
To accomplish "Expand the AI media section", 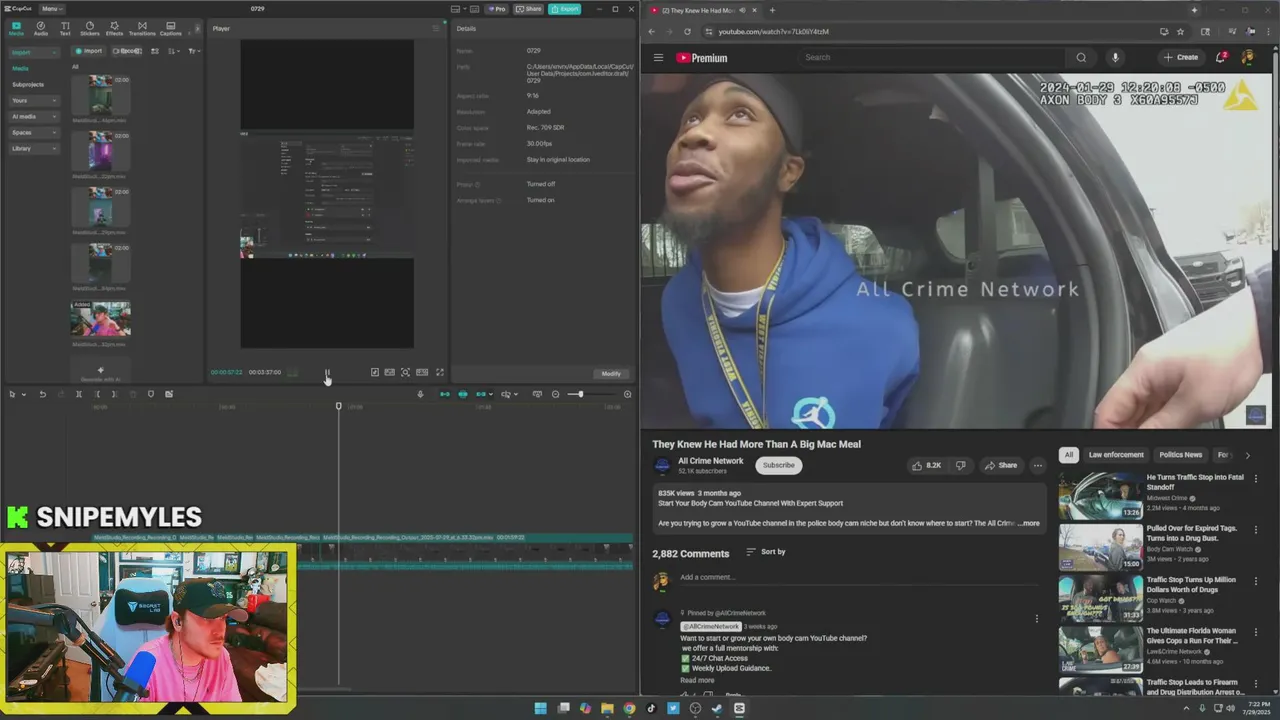I will (x=34, y=116).
